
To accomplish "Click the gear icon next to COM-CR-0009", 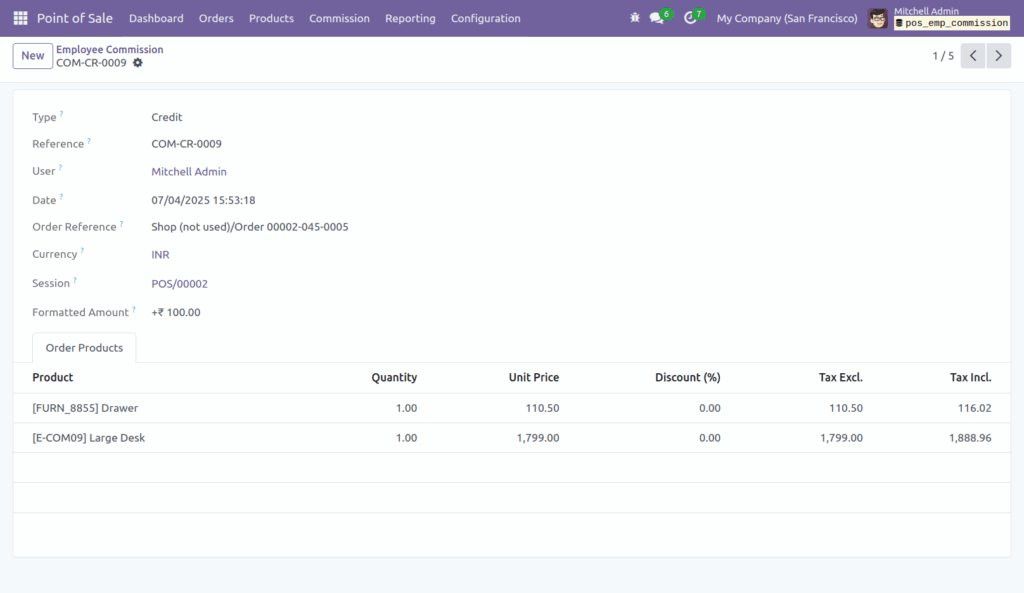I will pyautogui.click(x=137, y=63).
